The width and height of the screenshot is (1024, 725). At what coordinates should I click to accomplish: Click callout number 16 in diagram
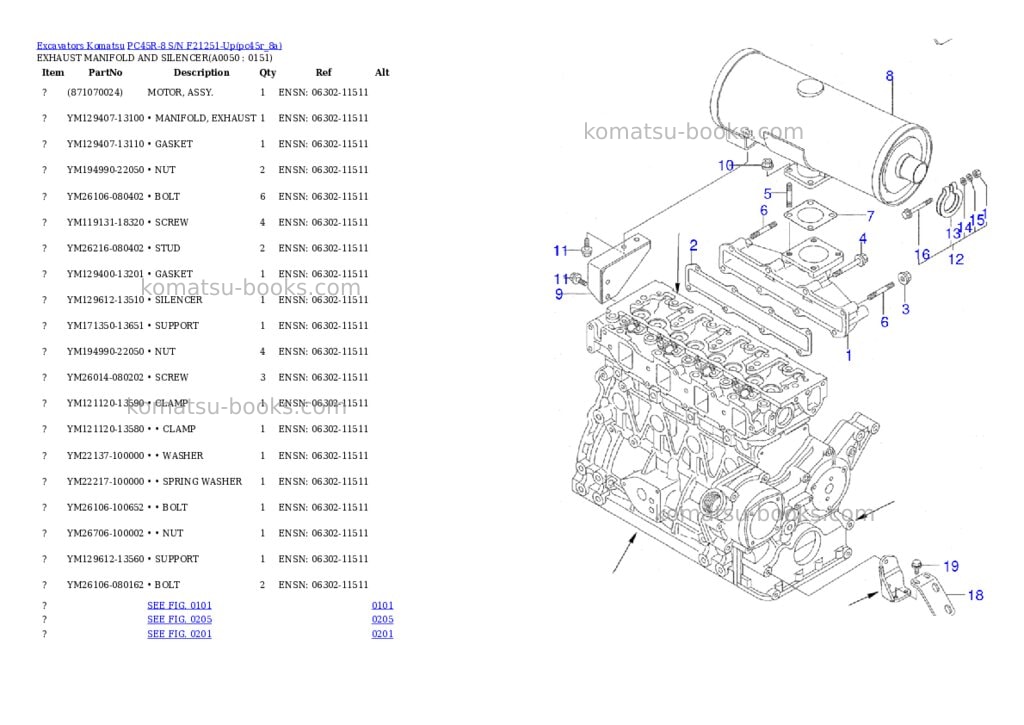click(x=922, y=255)
